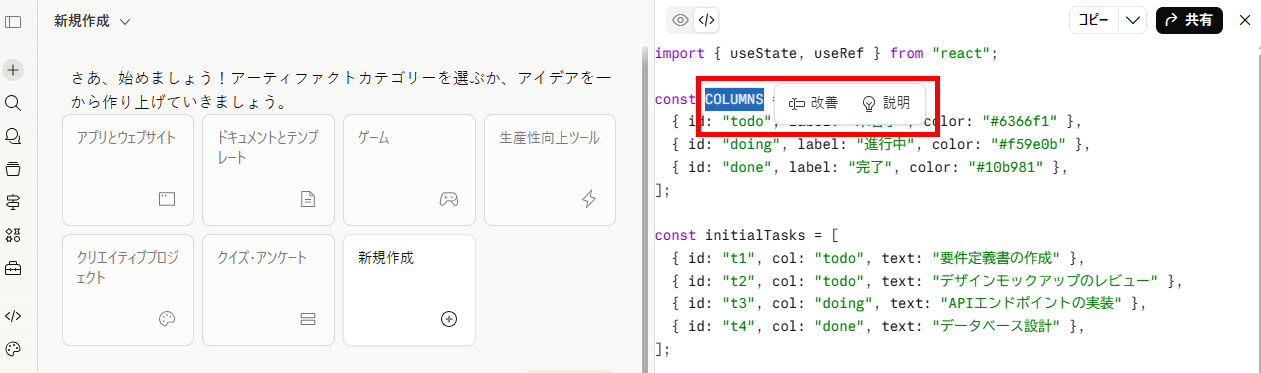
Task: Click the list icon on クイズ・アンケート card
Action: pyautogui.click(x=308, y=319)
